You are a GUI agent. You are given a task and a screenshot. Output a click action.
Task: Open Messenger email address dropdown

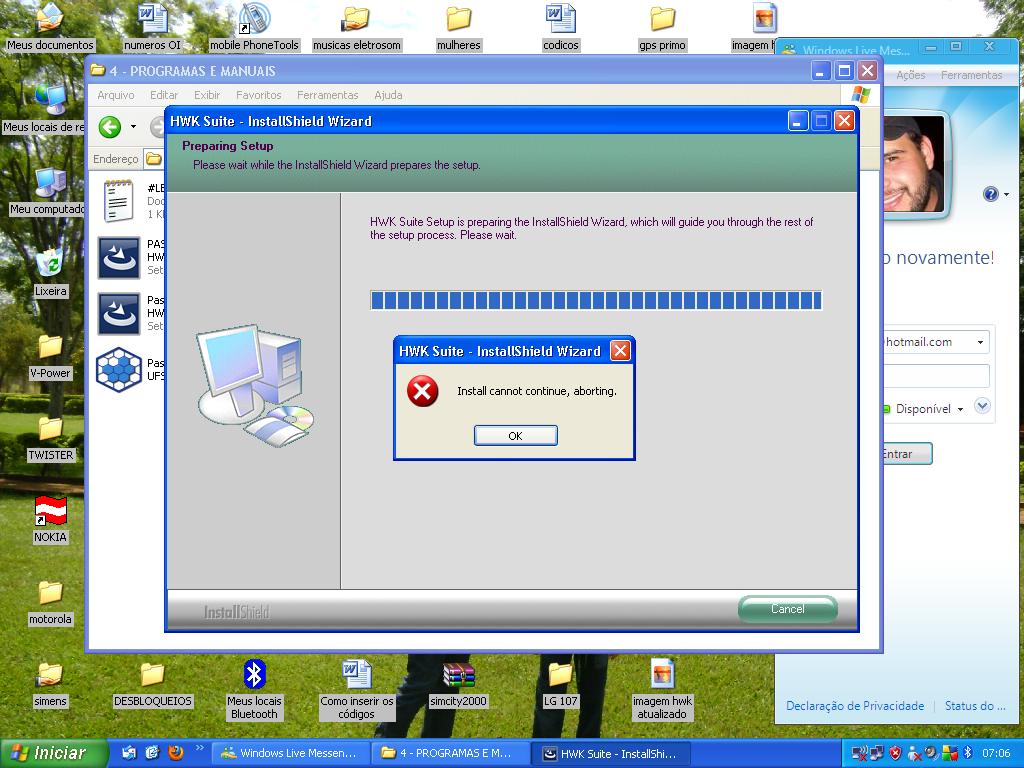(x=980, y=342)
